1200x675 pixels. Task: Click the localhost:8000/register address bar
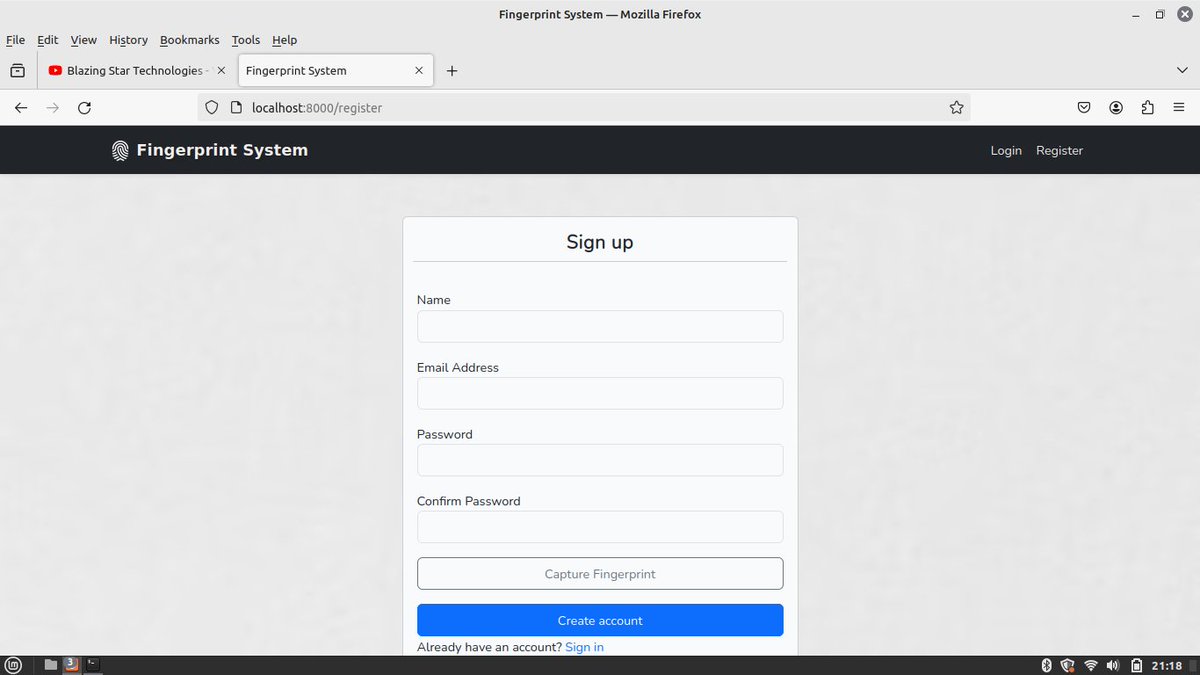click(x=585, y=108)
